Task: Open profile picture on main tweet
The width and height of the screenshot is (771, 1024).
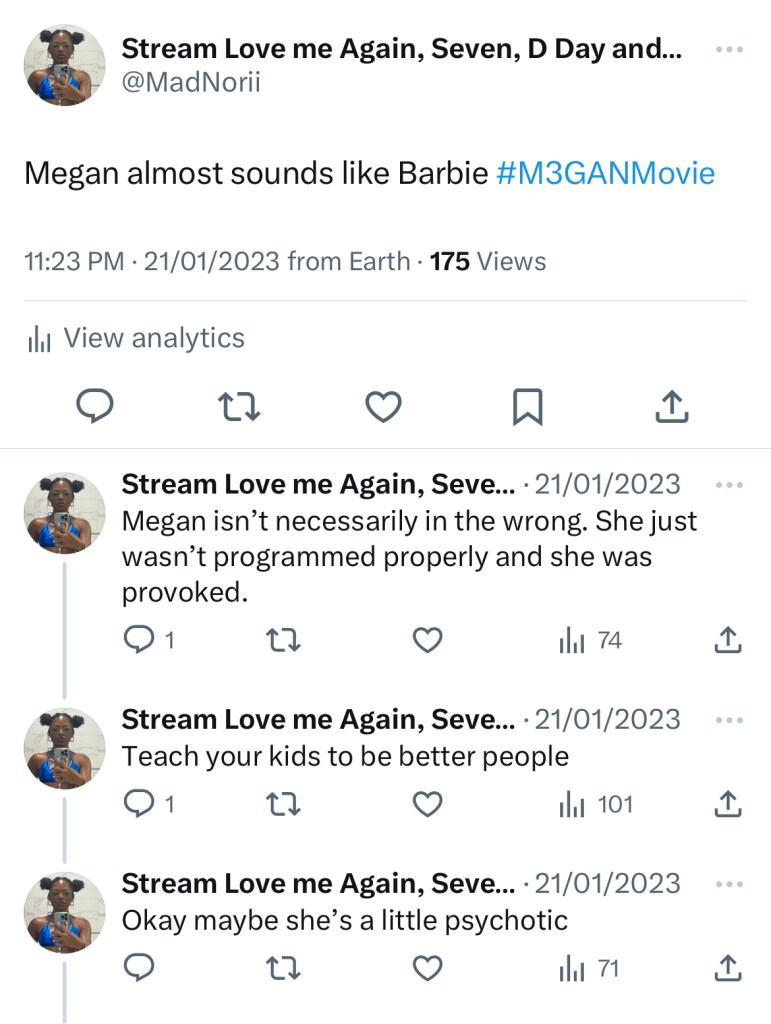Action: [x=65, y=65]
